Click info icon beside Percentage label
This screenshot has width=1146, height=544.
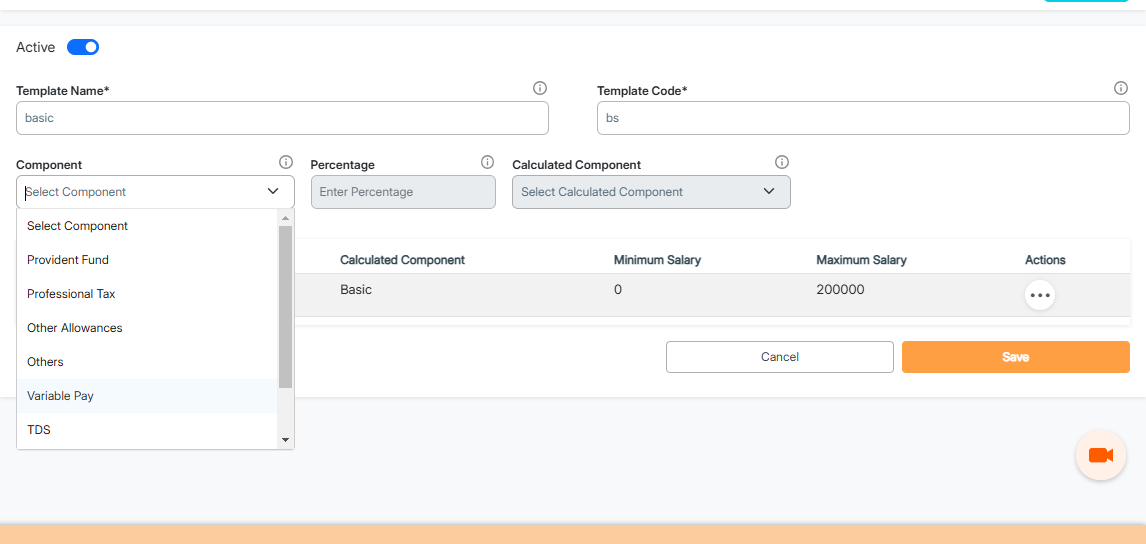488,162
